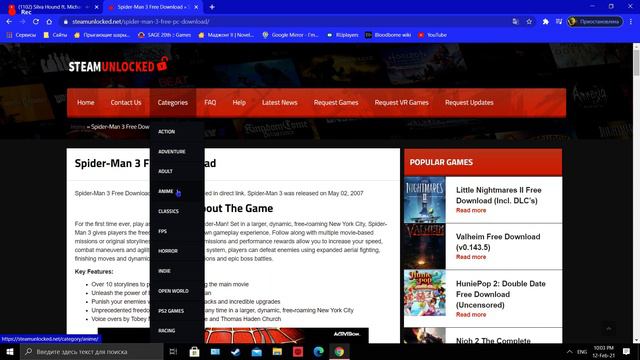Open the Help menu item
The height and width of the screenshot is (360, 640).
pyautogui.click(x=239, y=102)
